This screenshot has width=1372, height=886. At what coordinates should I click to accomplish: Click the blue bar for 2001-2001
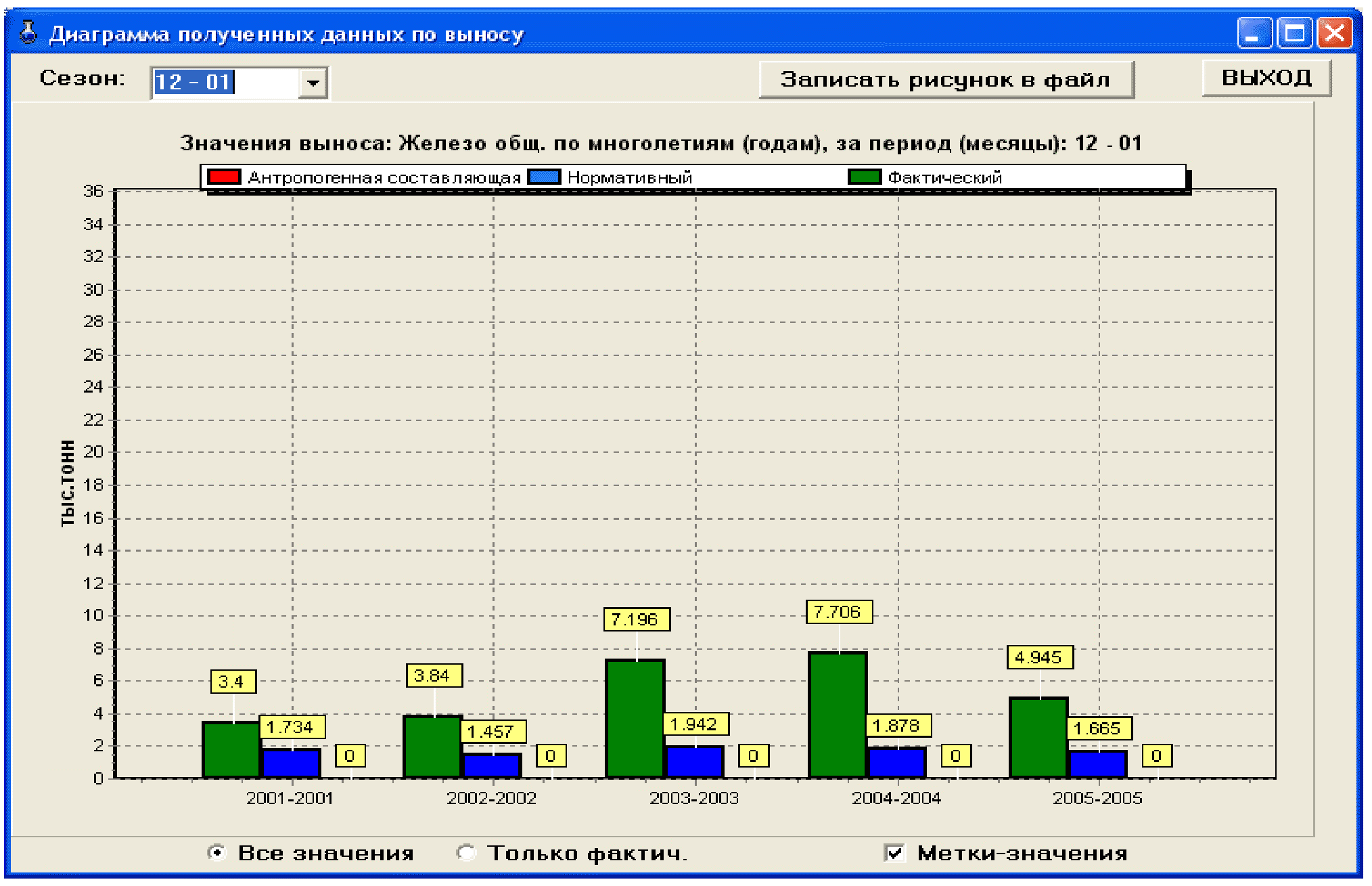pyautogui.click(x=291, y=763)
